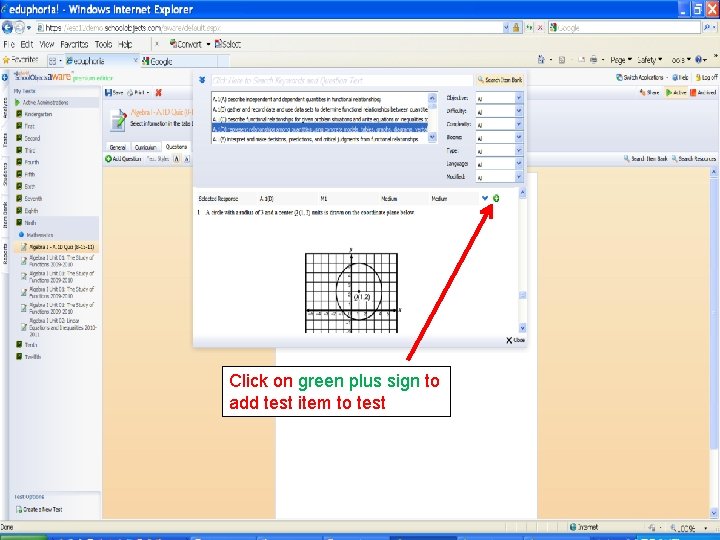Click the Third grade folder icon
Viewport: 720px width, 540px height.
tap(19, 150)
